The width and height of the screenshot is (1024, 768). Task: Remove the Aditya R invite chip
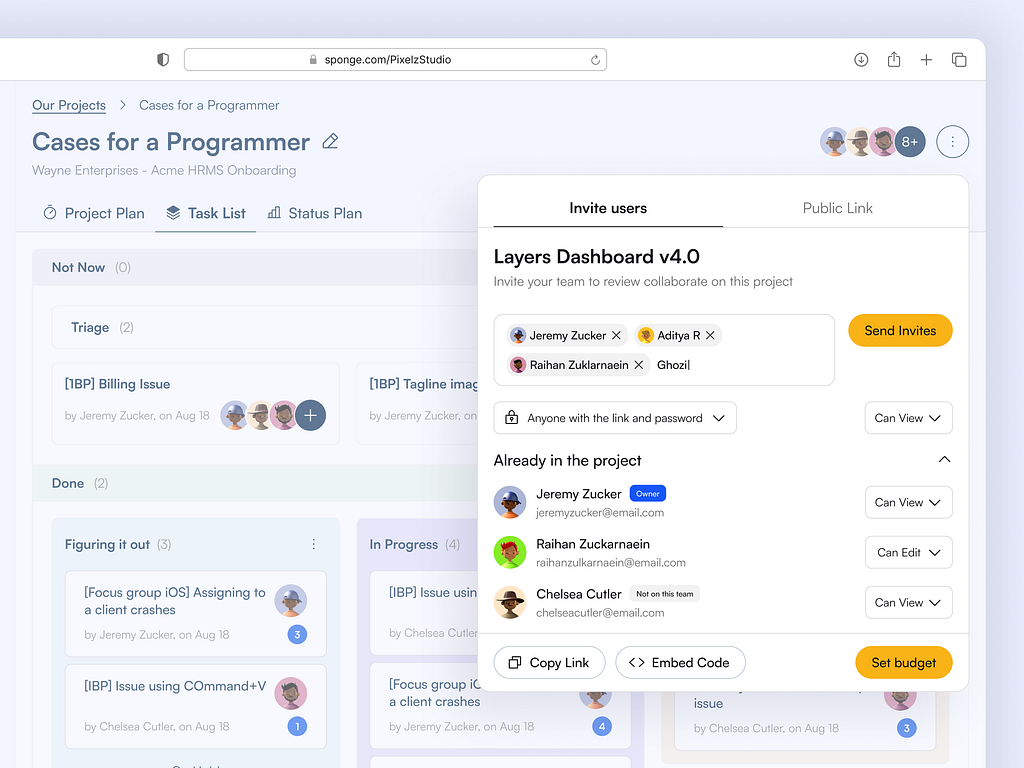click(710, 335)
